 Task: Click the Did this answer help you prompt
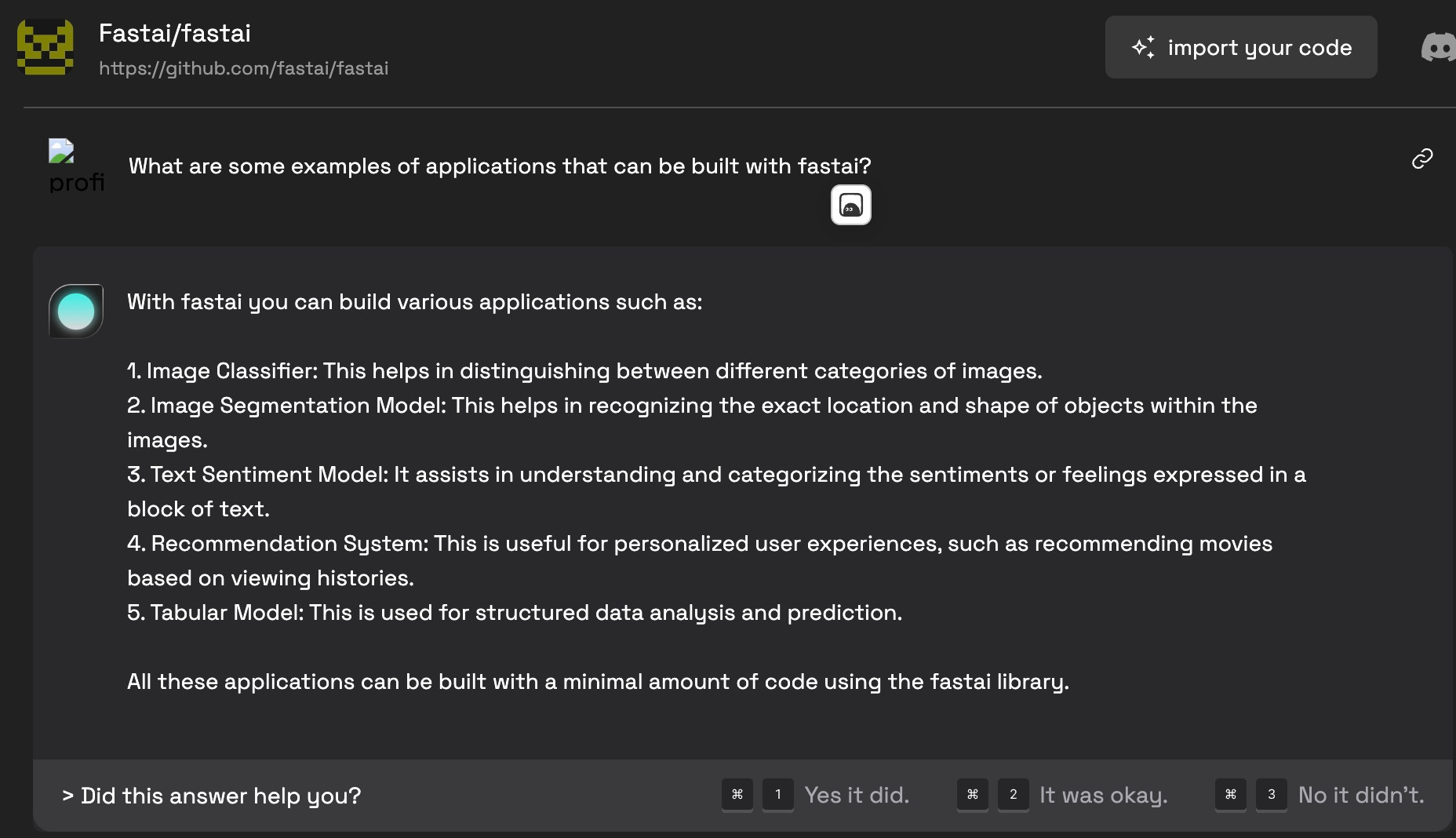[x=210, y=795]
